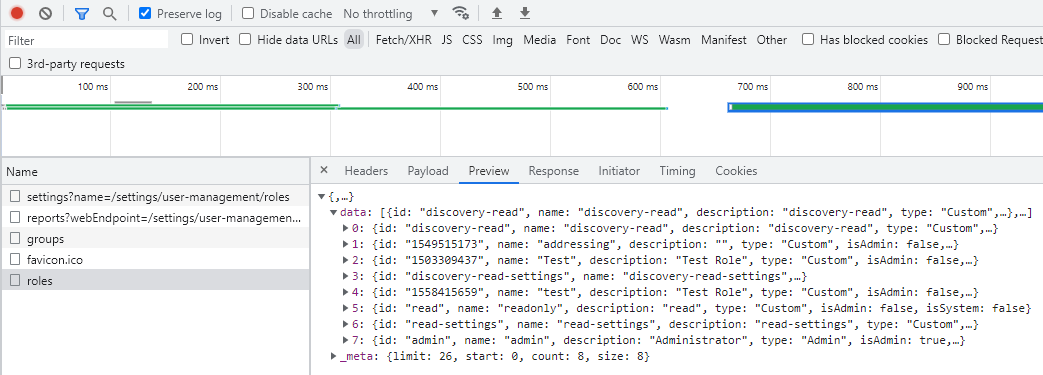
Task: Close the request details pane
Action: (x=324, y=170)
